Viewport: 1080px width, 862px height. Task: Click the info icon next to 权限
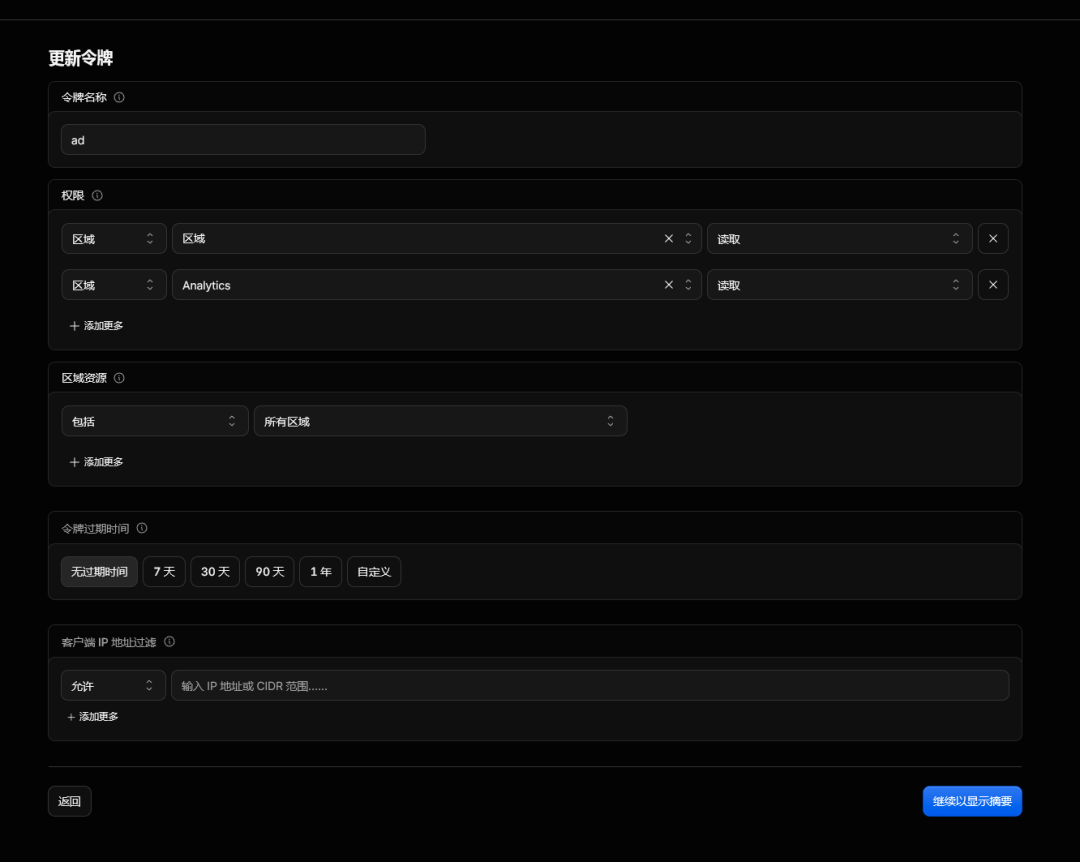97,195
